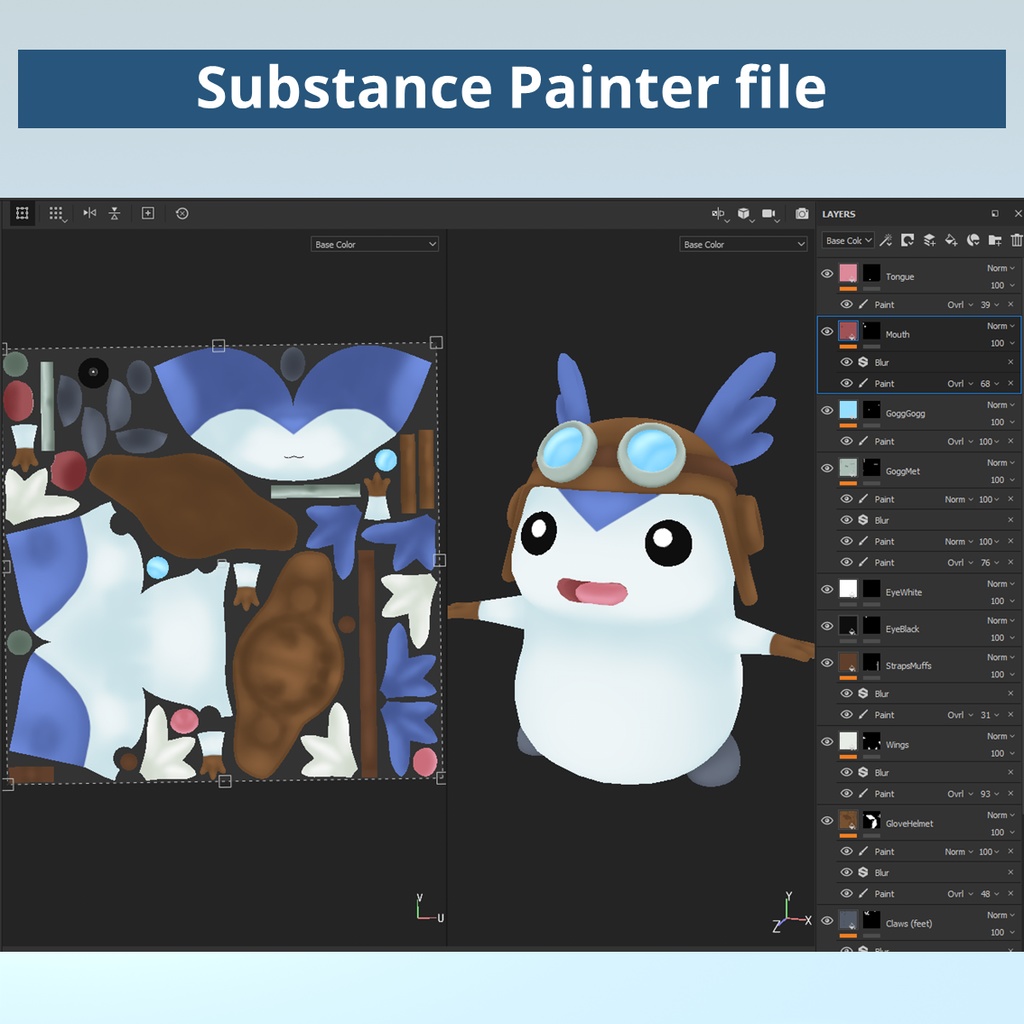
Task: Click the brush icon of Tongue Paint effect
Action: pyautogui.click(x=863, y=304)
